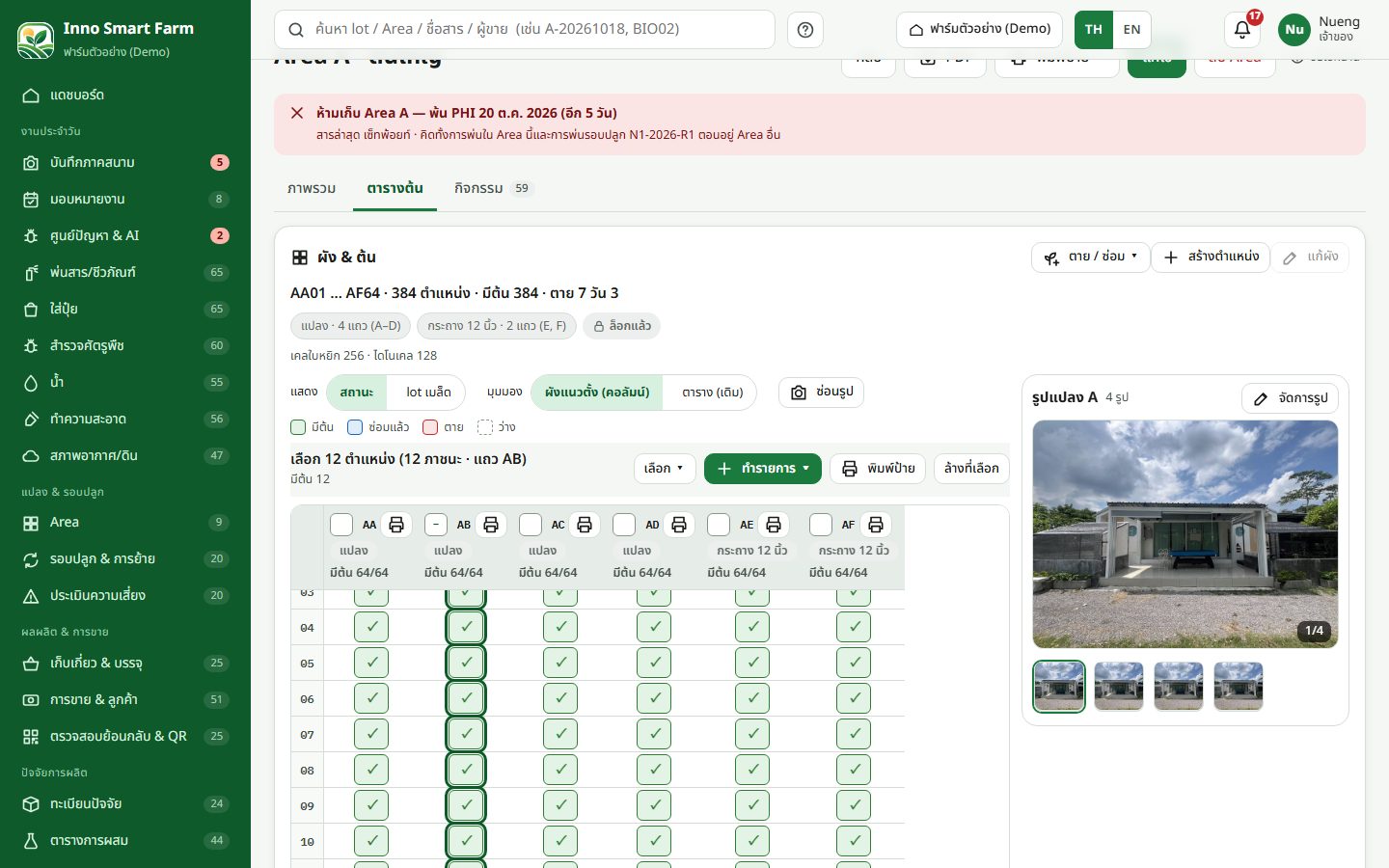This screenshot has height=868, width=1389.
Task: Open the green Actions dropdown
Action: click(x=763, y=469)
